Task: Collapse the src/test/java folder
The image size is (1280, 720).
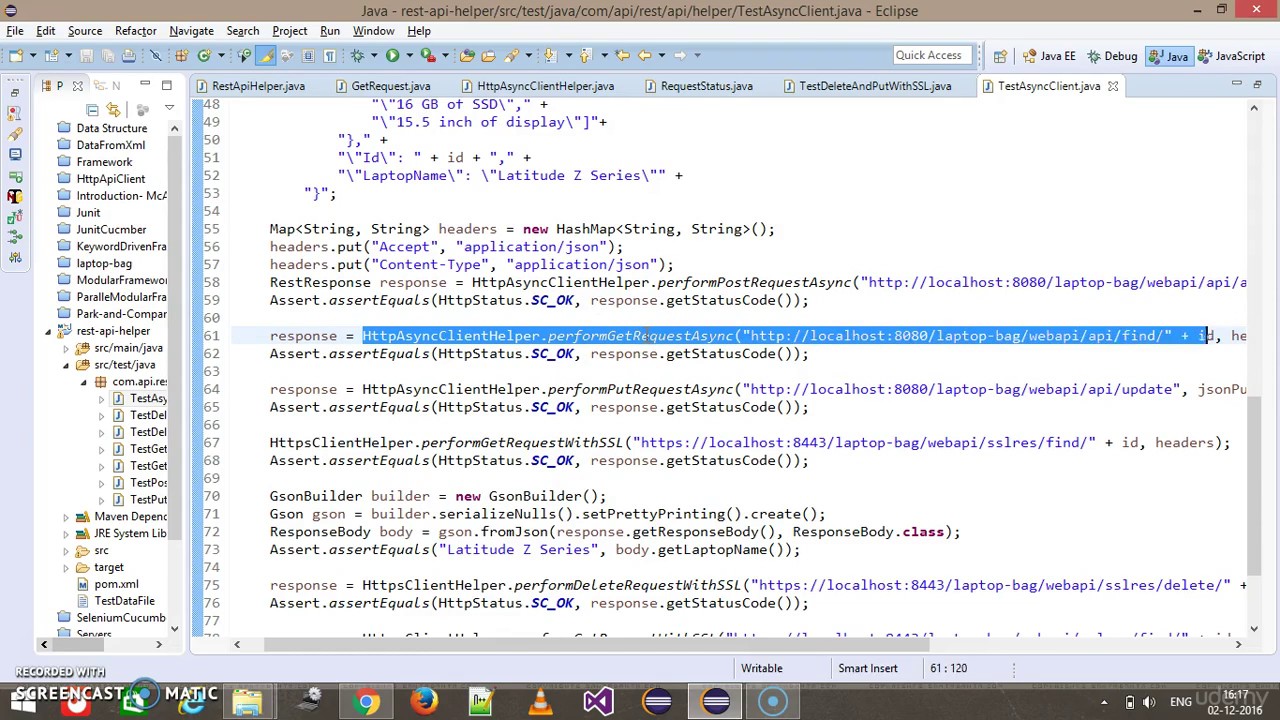Action: 67,365
